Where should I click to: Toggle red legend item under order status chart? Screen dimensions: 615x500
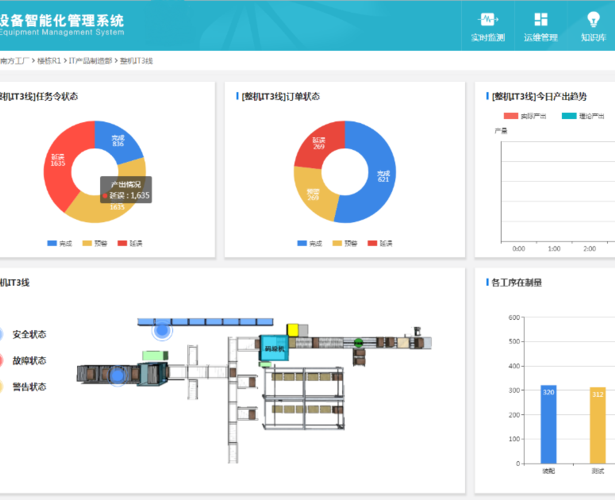380,243
